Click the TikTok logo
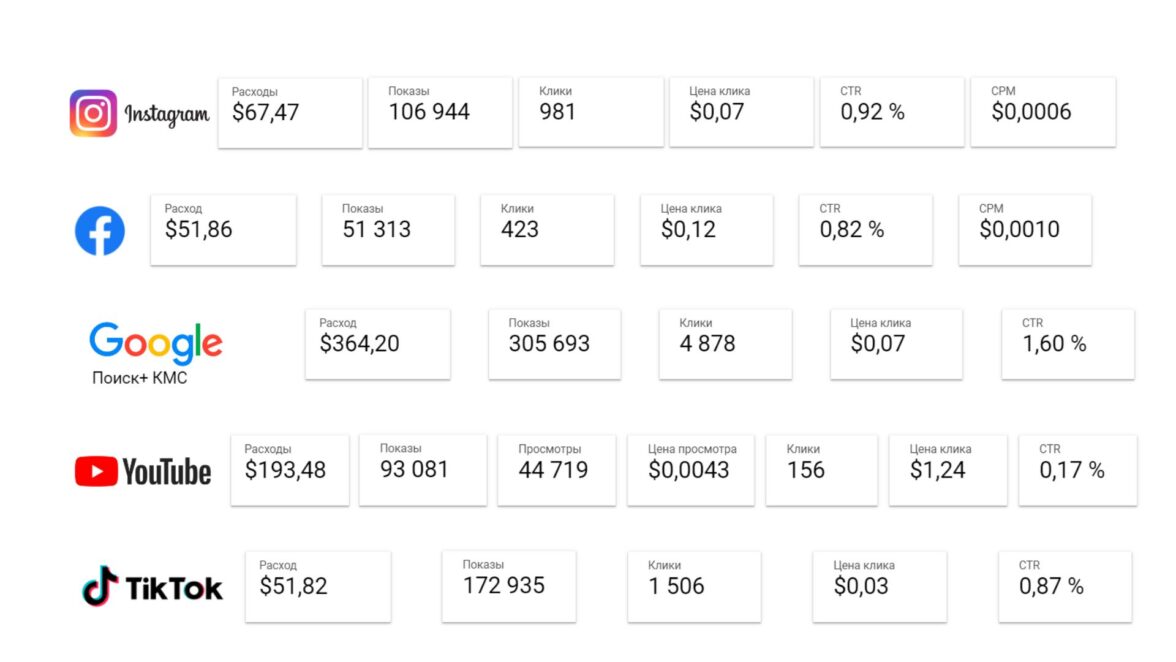1176x662 pixels. pyautogui.click(x=152, y=587)
